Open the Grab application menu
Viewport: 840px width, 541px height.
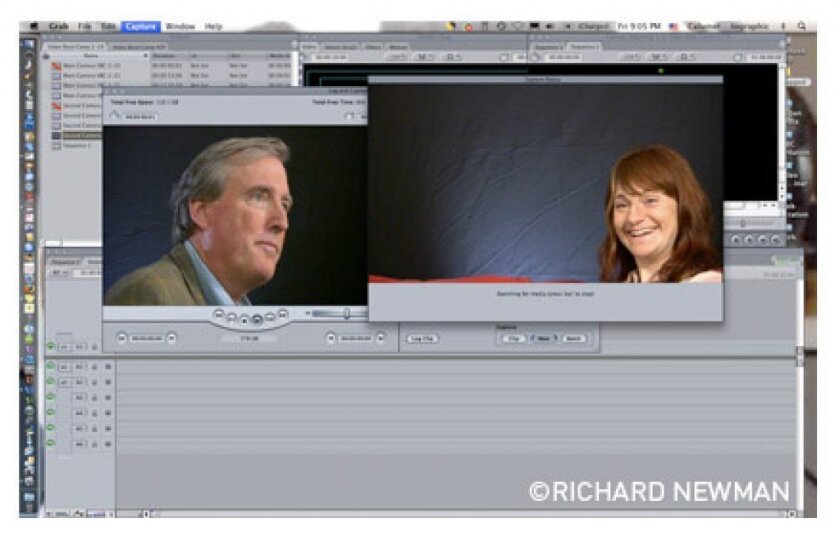[58, 26]
